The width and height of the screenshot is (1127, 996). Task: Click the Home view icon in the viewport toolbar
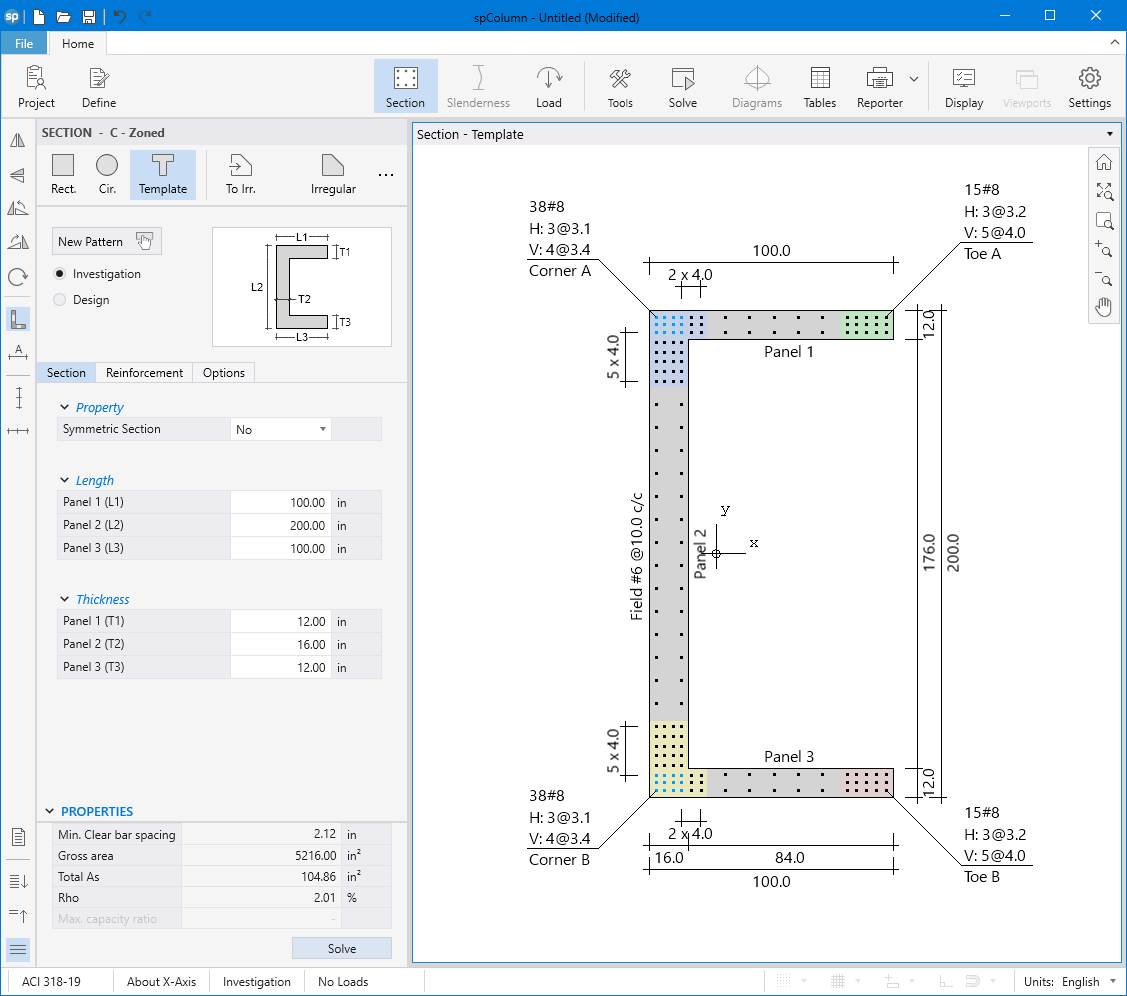pyautogui.click(x=1104, y=161)
